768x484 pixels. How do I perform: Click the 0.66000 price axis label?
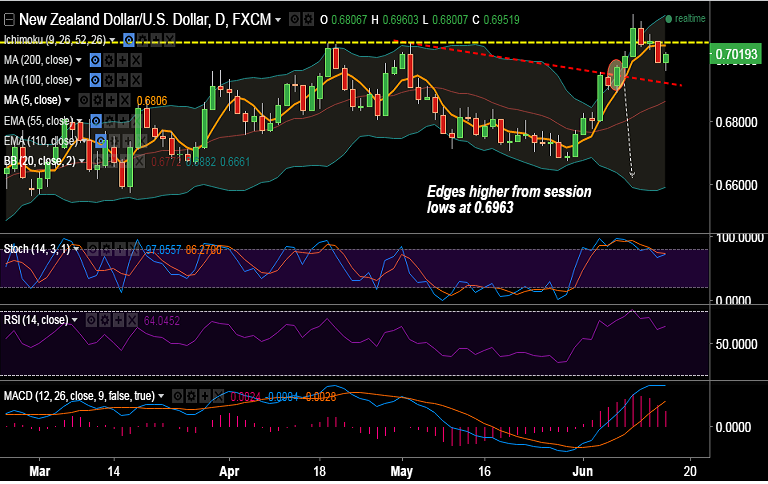736,186
